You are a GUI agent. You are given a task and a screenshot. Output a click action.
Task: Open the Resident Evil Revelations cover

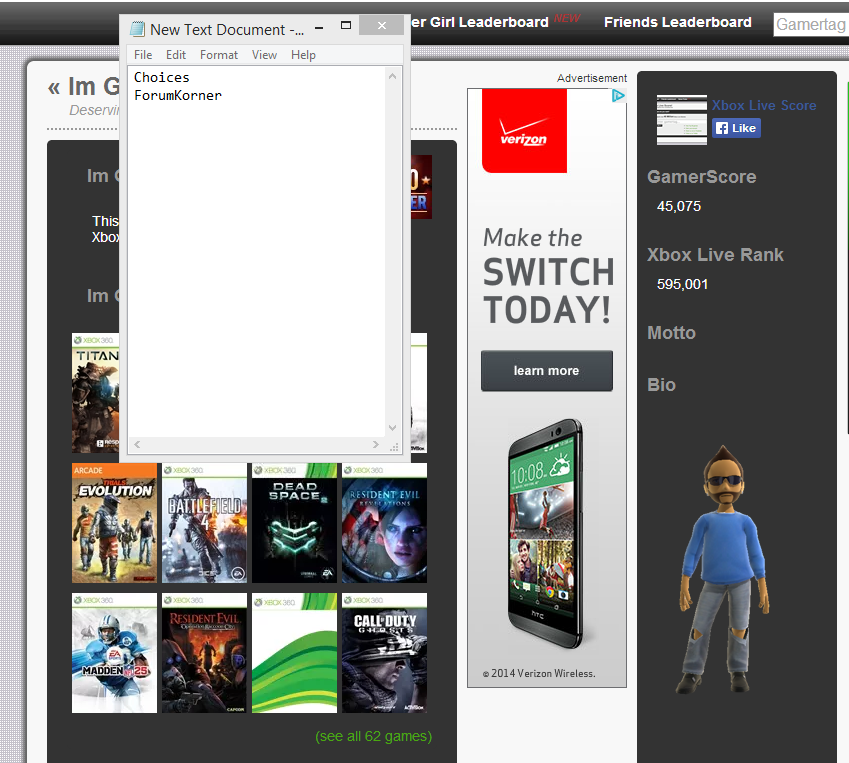384,523
